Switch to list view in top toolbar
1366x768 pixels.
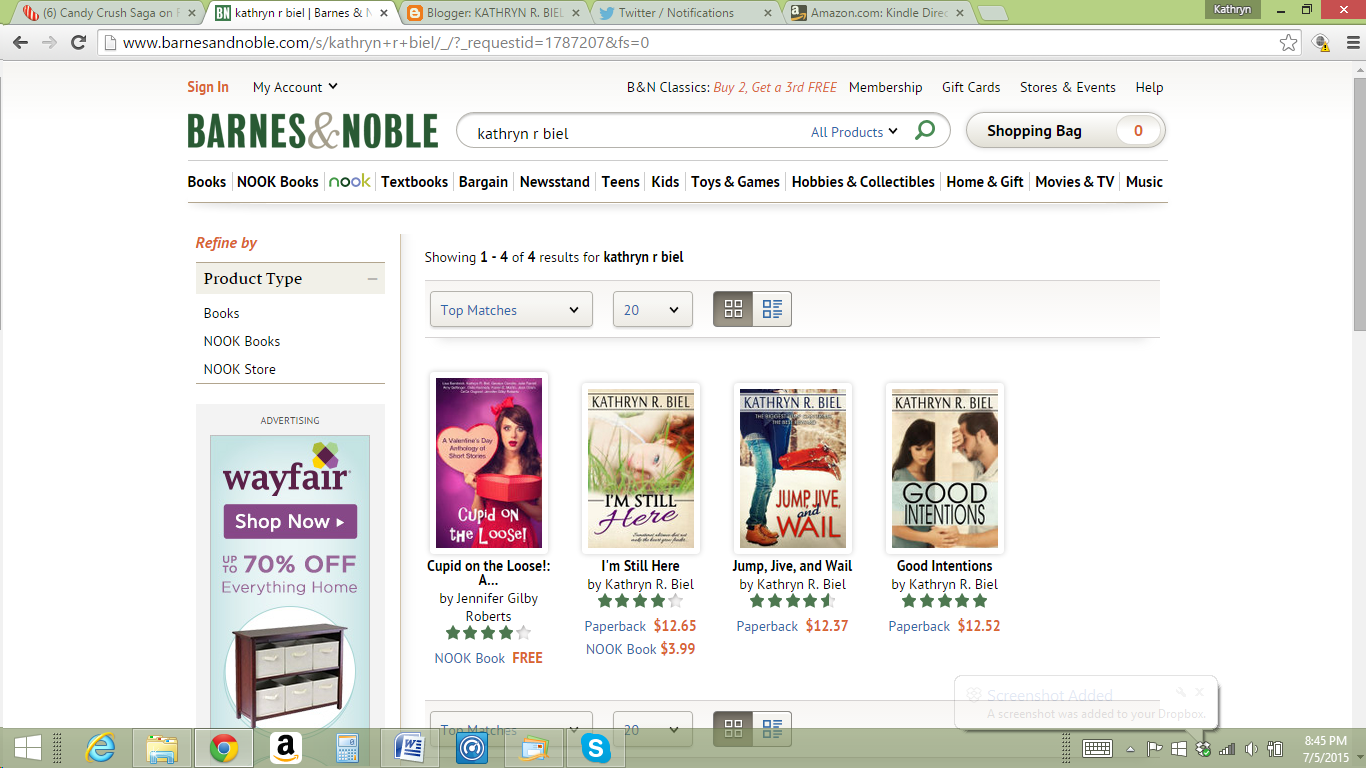tap(772, 309)
